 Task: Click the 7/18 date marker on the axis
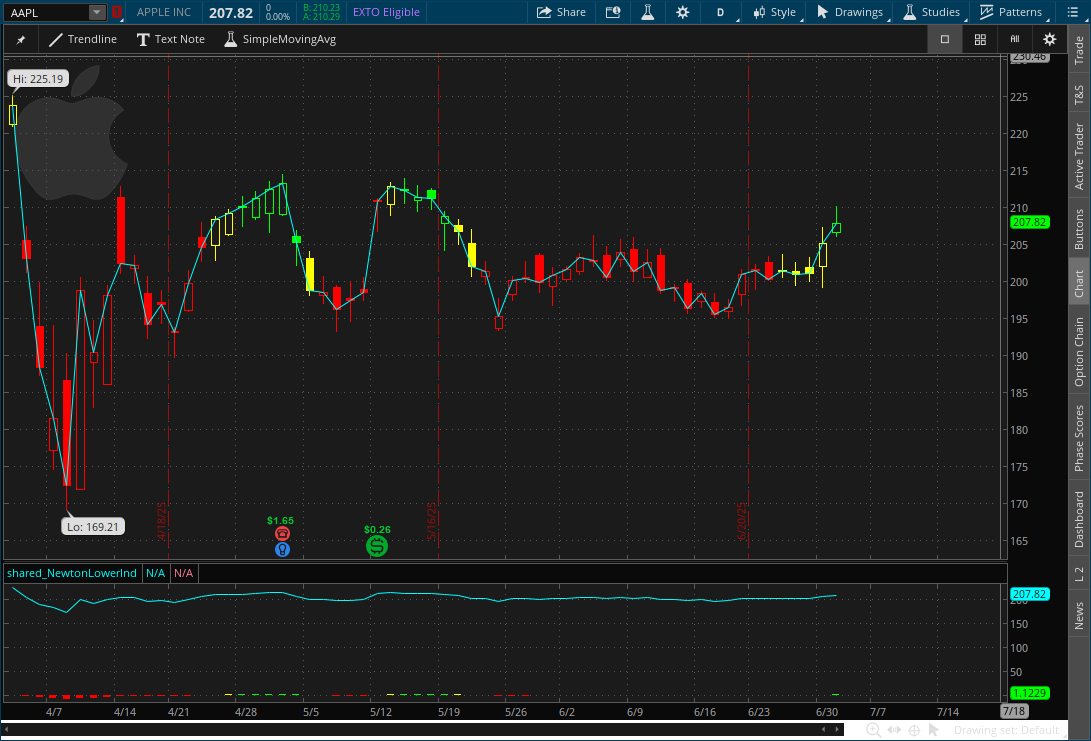pos(1014,711)
